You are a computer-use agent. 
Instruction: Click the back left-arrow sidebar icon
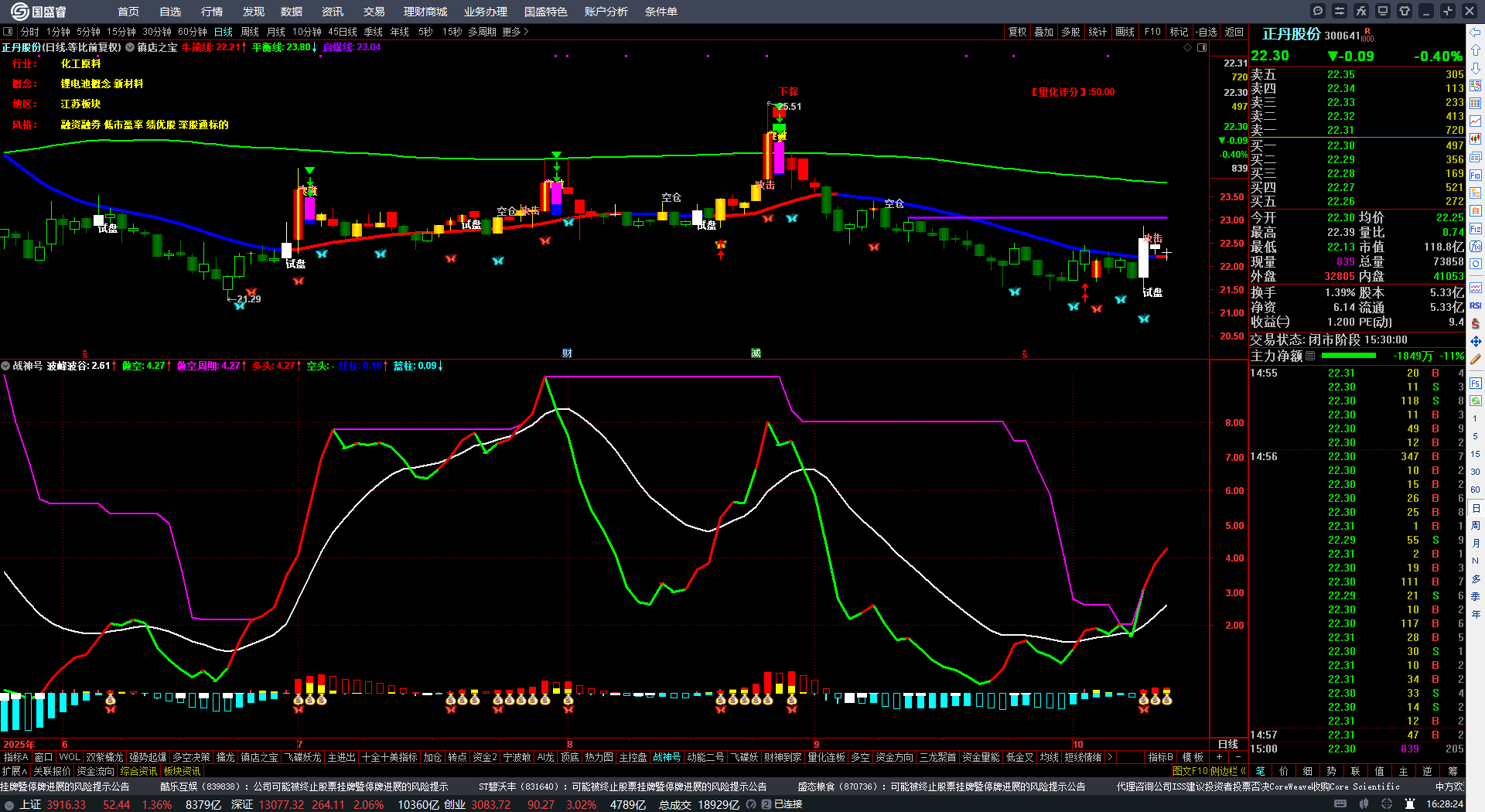click(x=1476, y=32)
